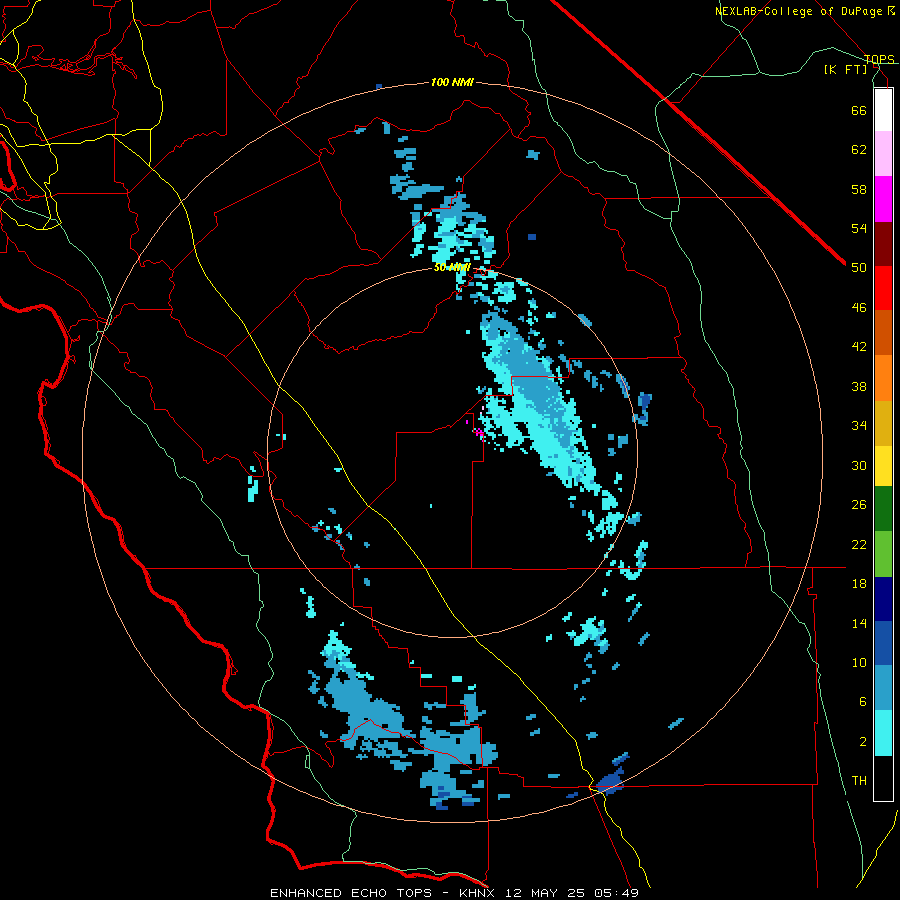Screen dimensions: 900x900
Task: Click the 22 legend value
Action: click(859, 544)
